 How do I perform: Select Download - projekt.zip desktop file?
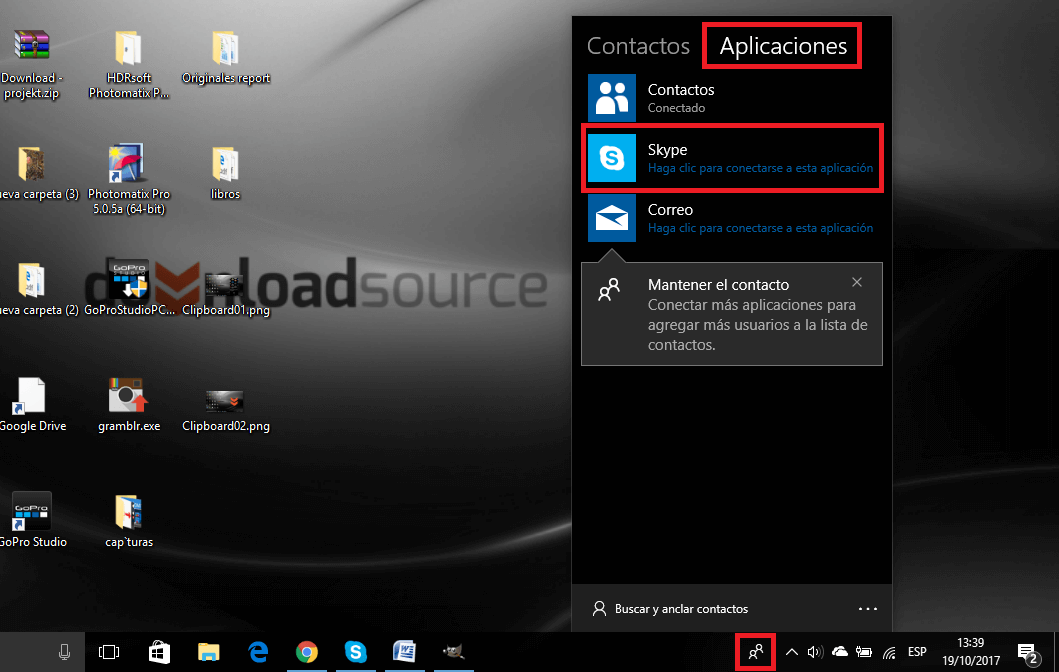32,64
